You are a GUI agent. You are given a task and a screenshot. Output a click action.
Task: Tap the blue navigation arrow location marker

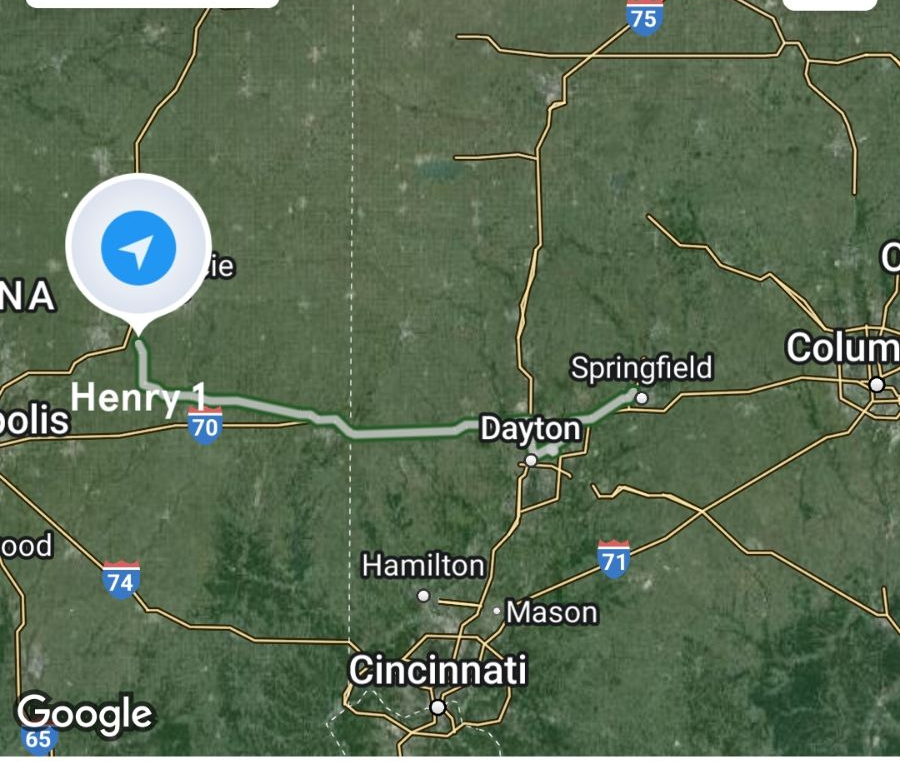(x=138, y=247)
